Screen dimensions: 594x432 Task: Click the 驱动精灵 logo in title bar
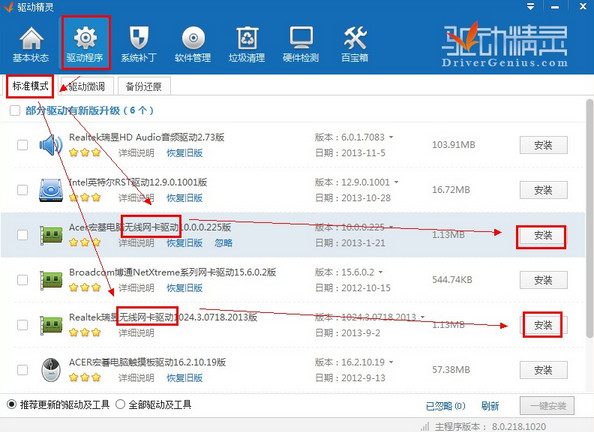8,7
